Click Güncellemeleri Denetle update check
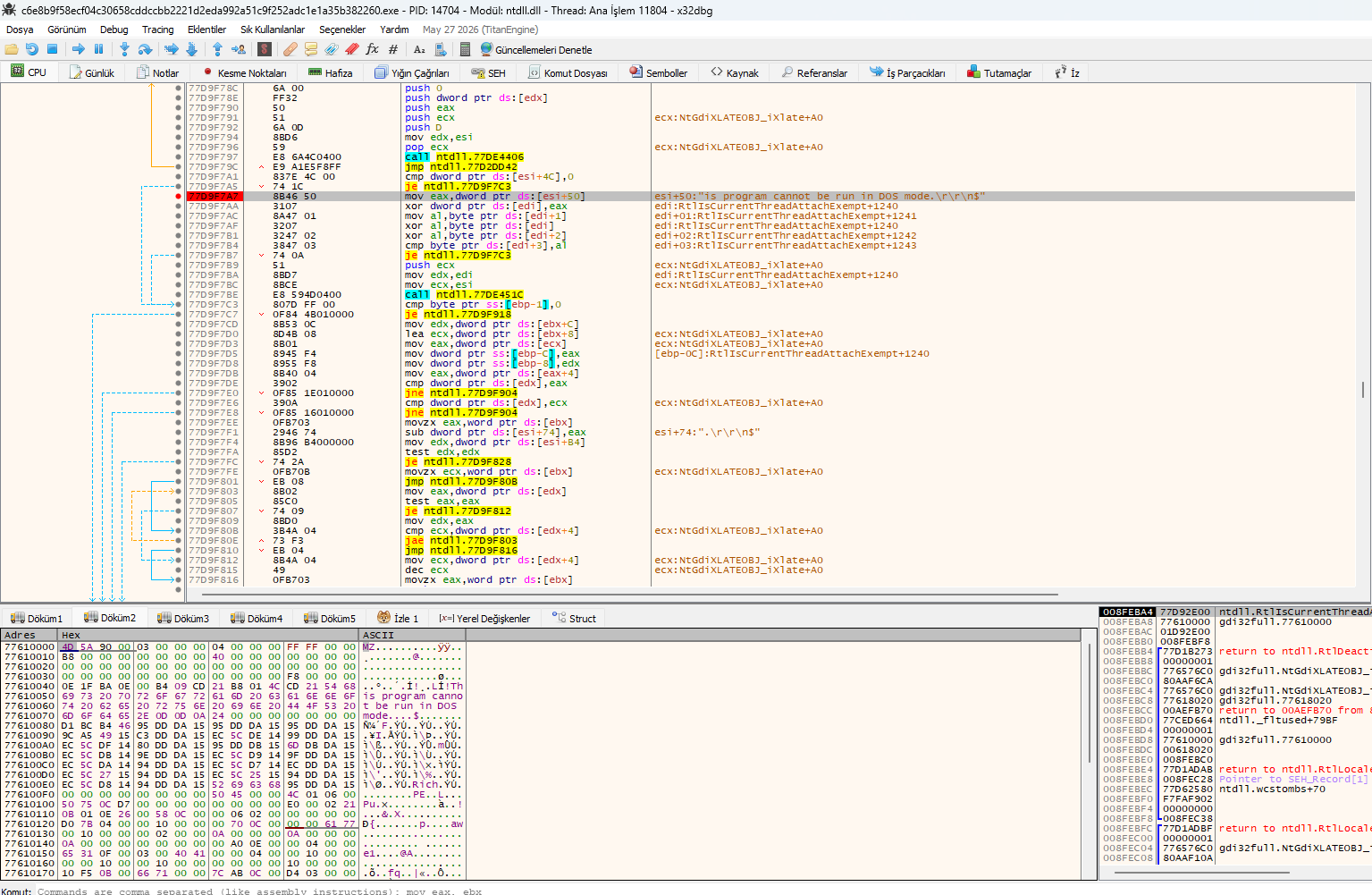This screenshot has width=1372, height=895. [536, 50]
